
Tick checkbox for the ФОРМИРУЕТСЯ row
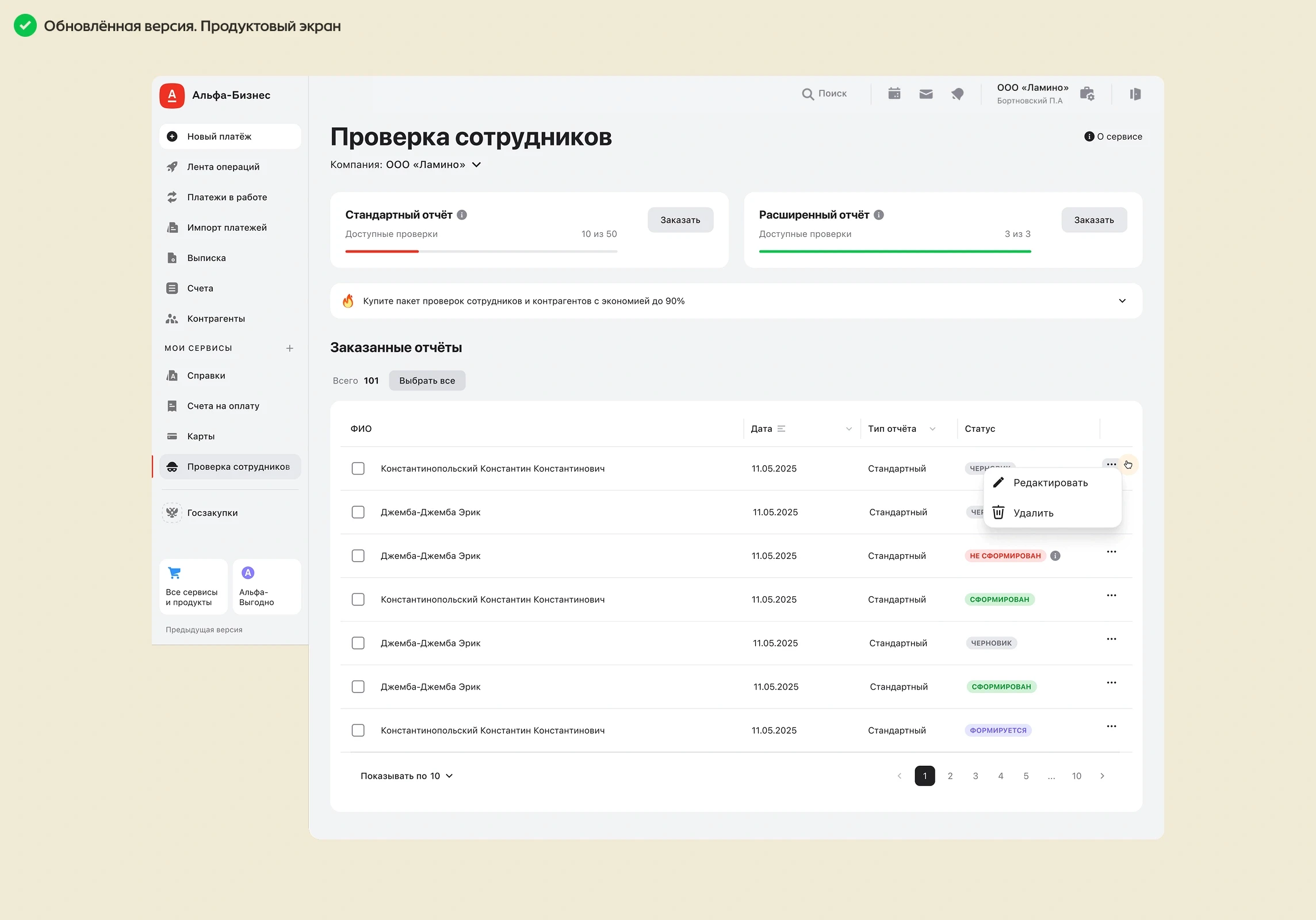[x=358, y=730]
